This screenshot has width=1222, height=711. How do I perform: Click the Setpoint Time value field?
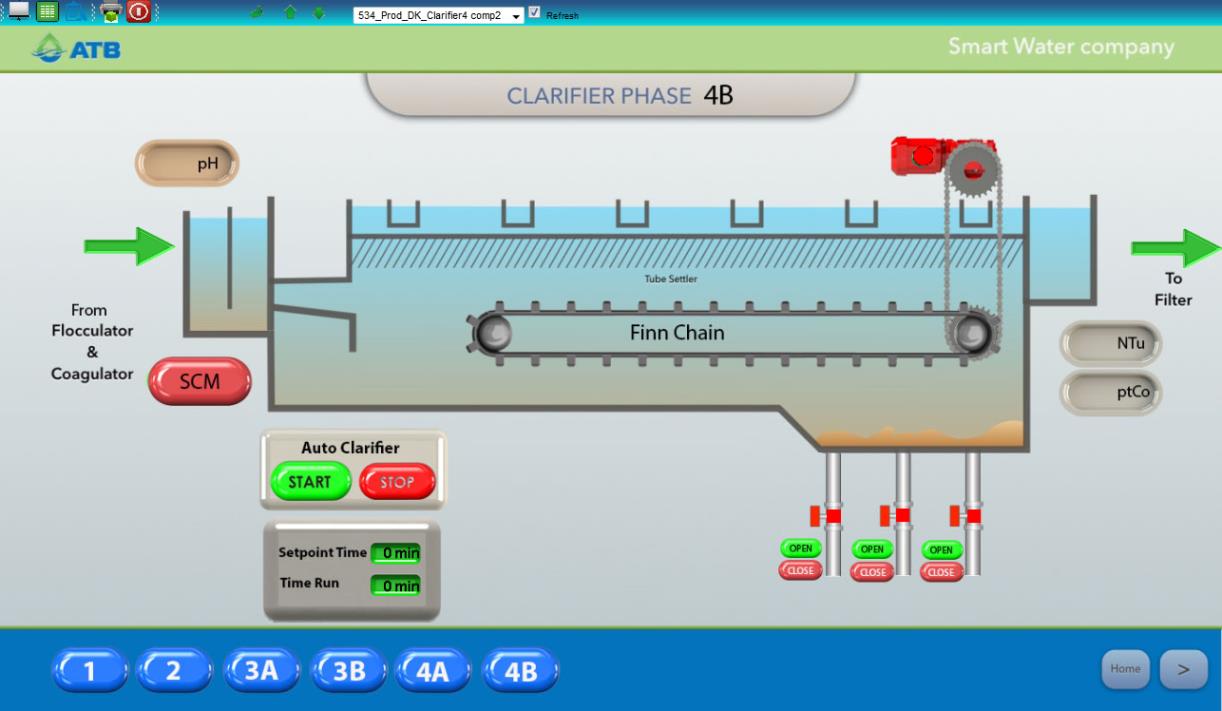point(396,553)
